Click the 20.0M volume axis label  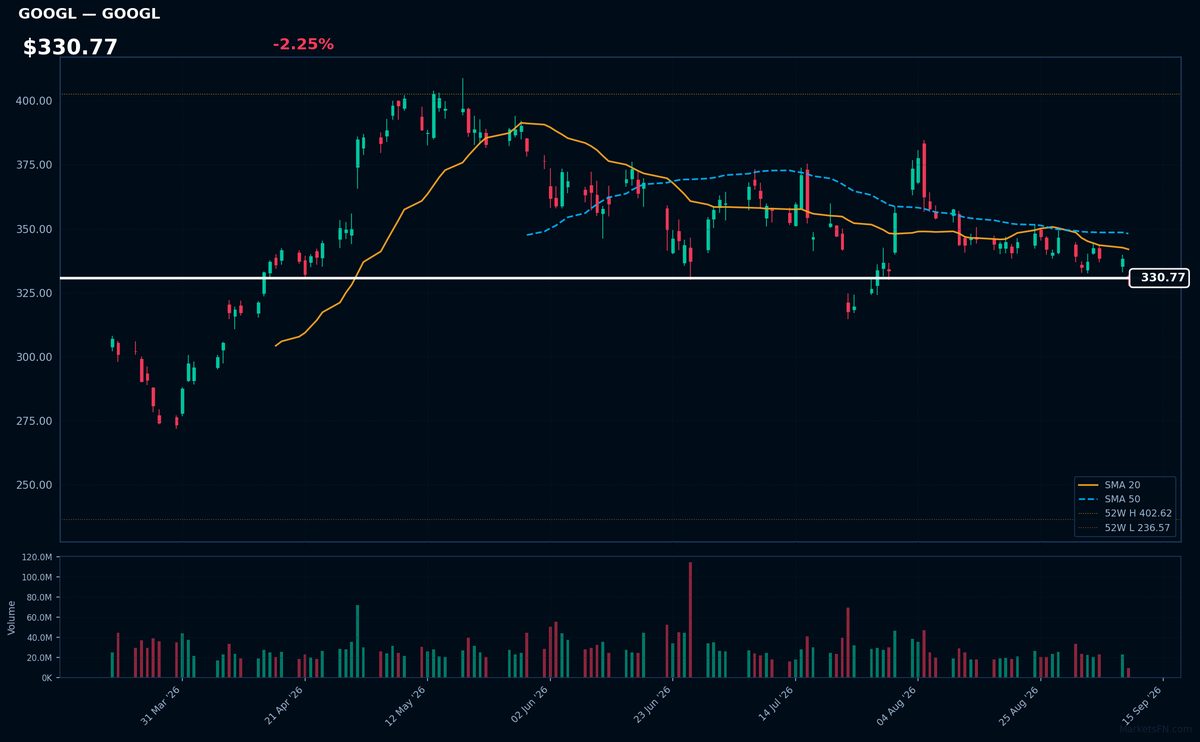[x=40, y=658]
